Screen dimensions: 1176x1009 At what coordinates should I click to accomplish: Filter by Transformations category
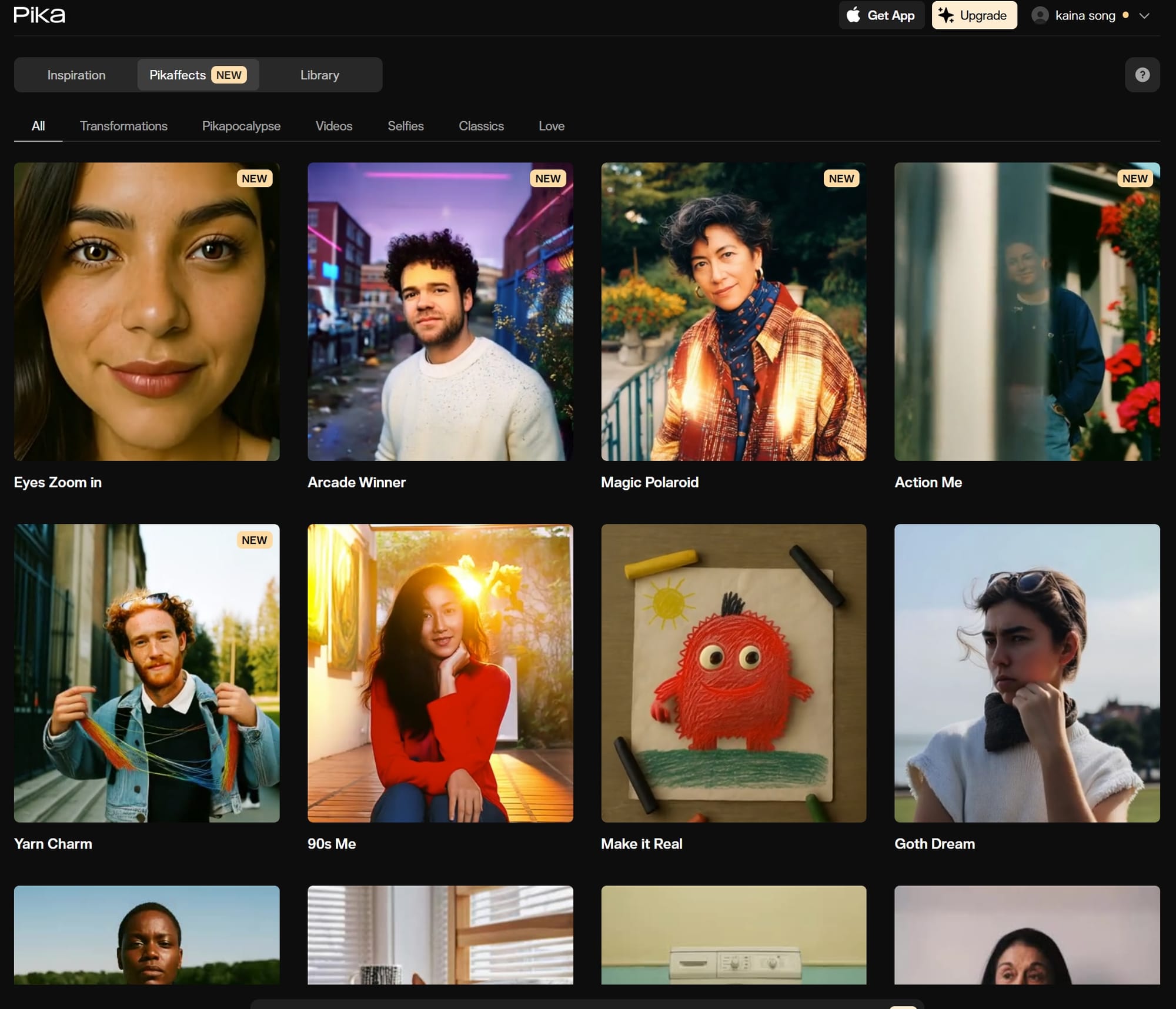tap(123, 126)
